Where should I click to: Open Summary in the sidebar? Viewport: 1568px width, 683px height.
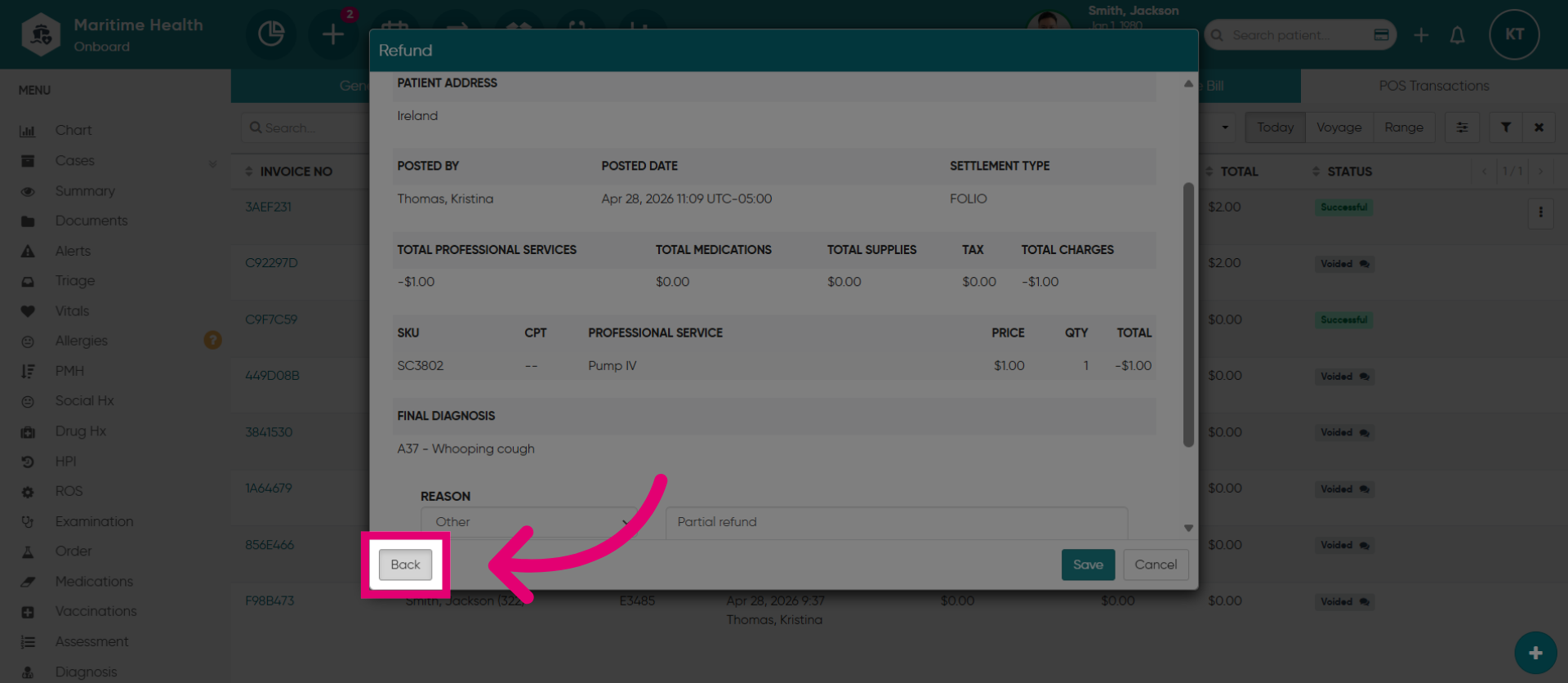(x=84, y=191)
